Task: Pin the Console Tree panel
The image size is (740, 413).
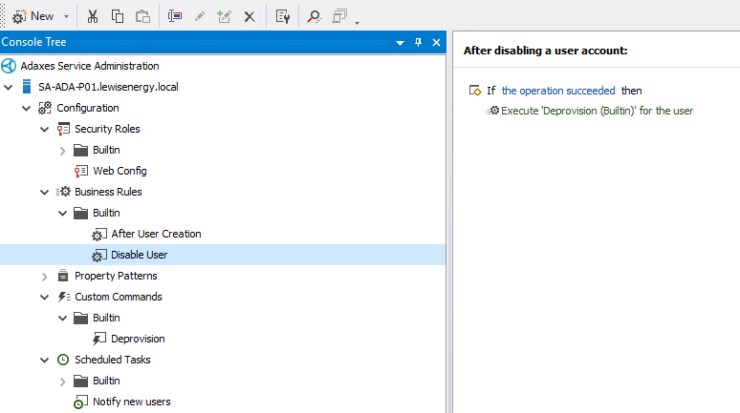Action: point(418,42)
